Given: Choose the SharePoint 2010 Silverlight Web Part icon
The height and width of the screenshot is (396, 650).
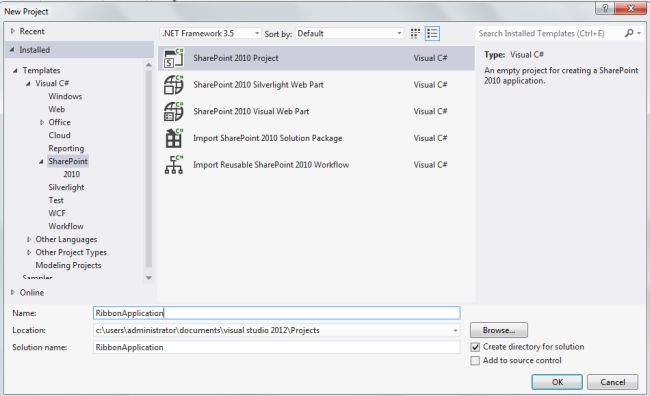Looking at the screenshot, I should click(x=173, y=85).
